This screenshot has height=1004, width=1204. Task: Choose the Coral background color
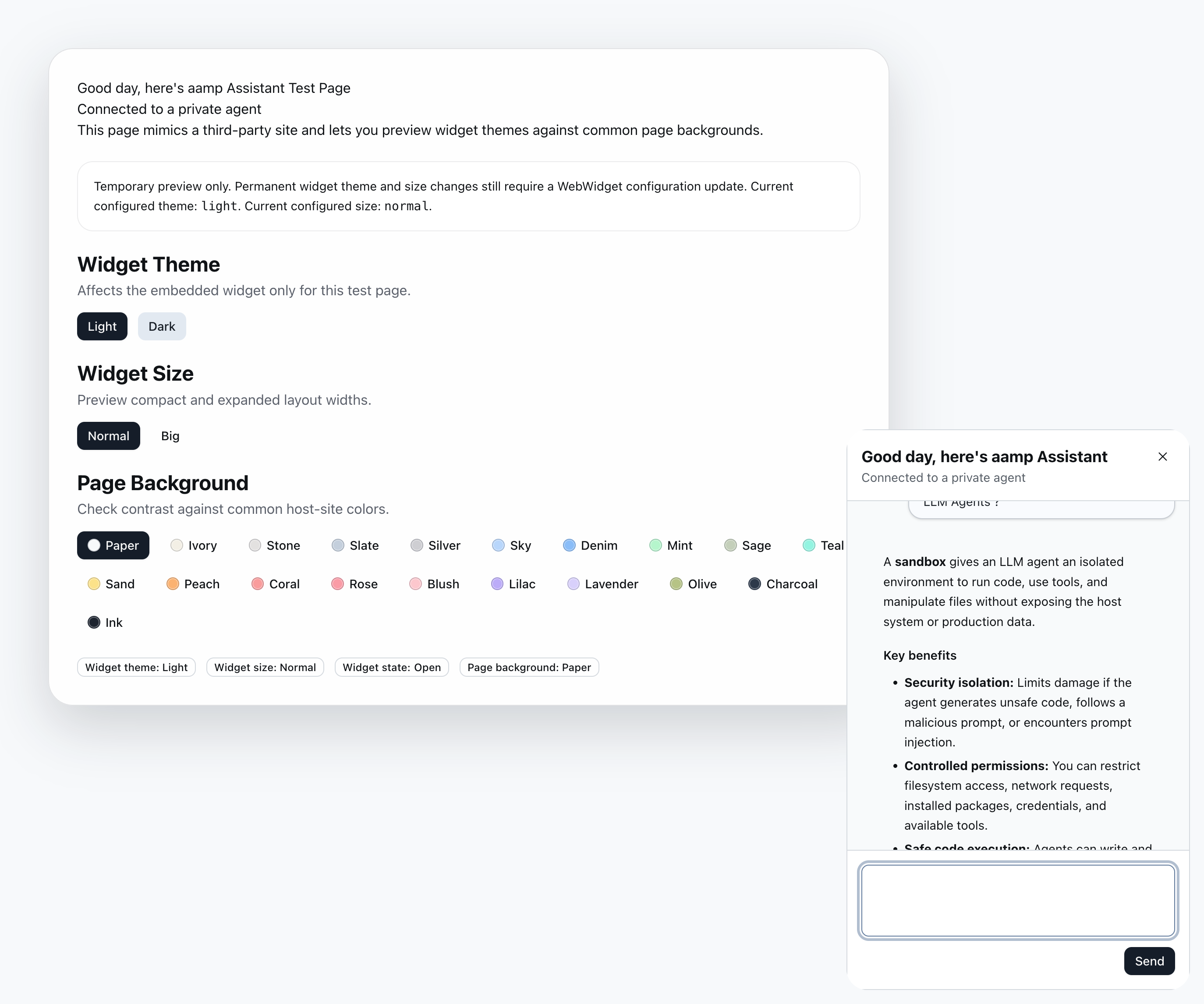276,584
